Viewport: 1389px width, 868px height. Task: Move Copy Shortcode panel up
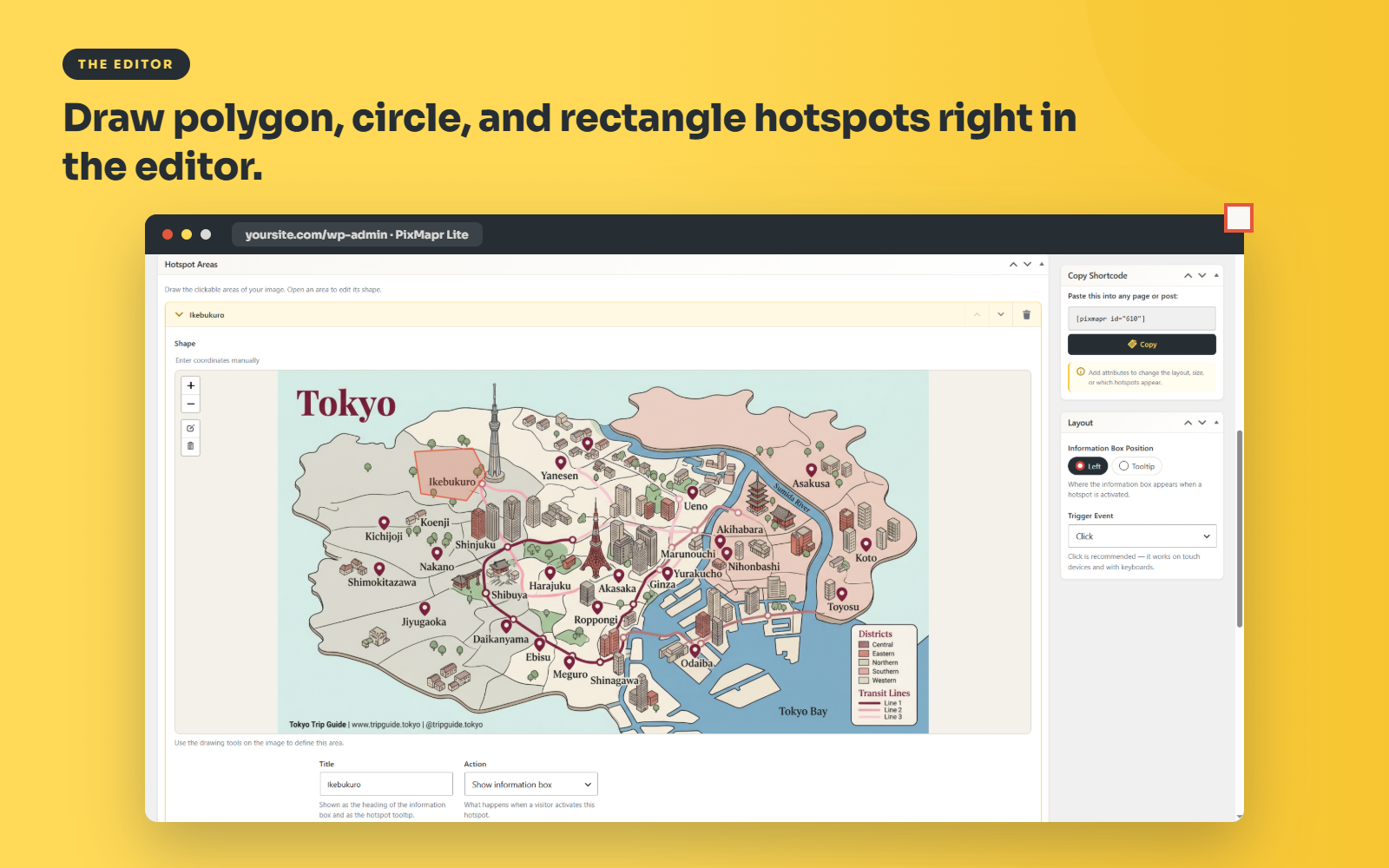[x=1188, y=275]
